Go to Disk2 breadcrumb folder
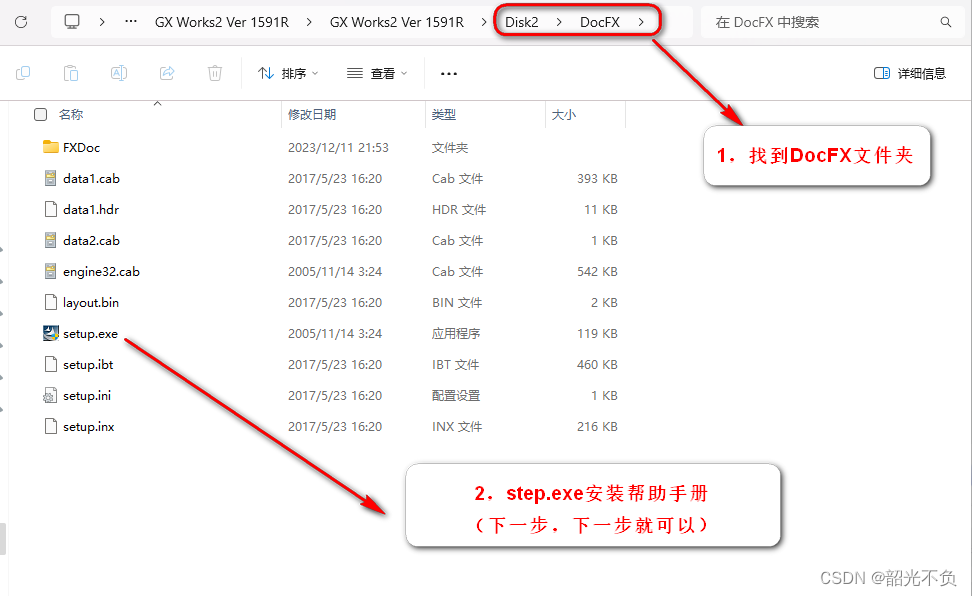This screenshot has height=596, width=972. tap(521, 22)
